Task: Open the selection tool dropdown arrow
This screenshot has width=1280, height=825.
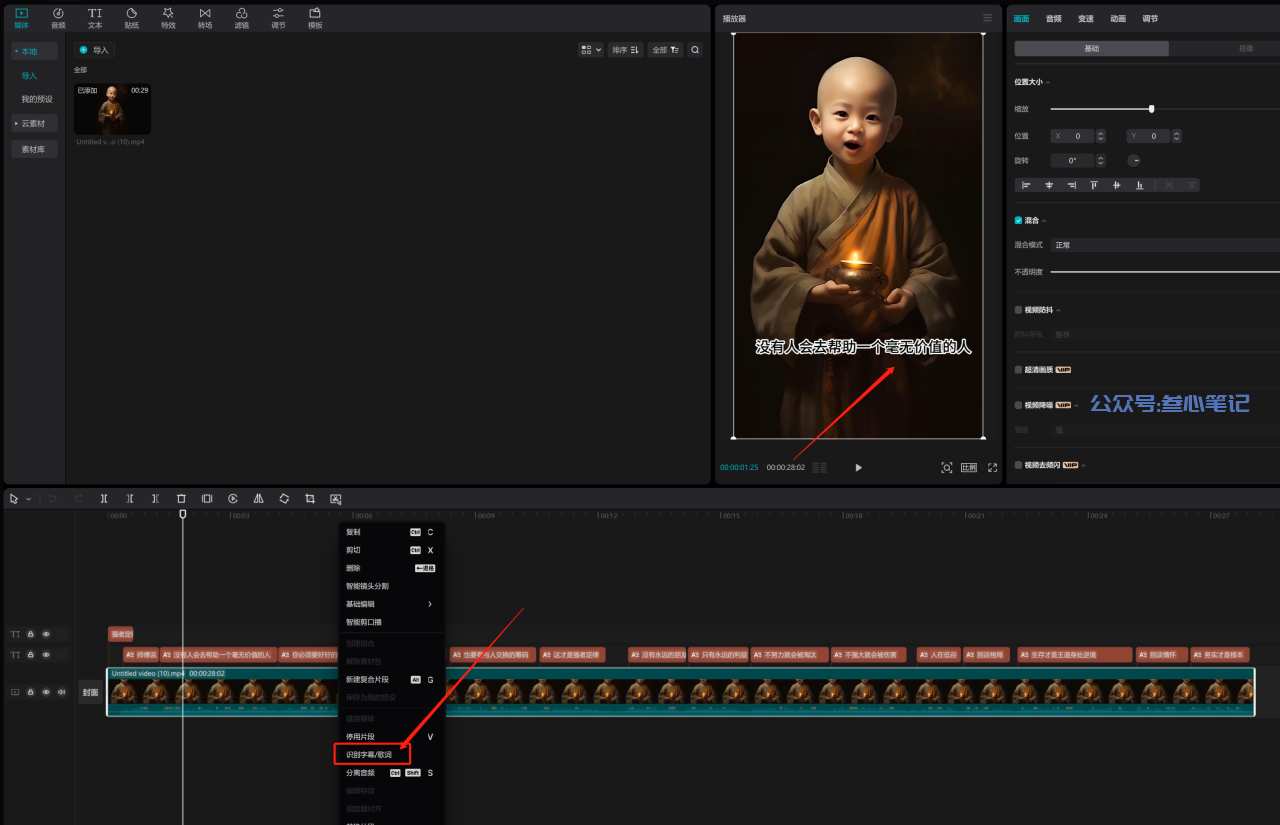Action: click(x=28, y=499)
